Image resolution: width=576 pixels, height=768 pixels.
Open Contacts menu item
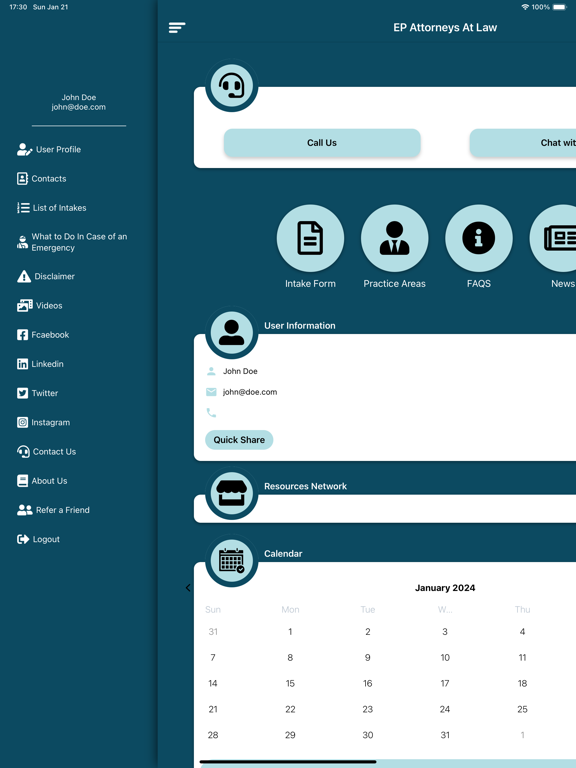42,178
